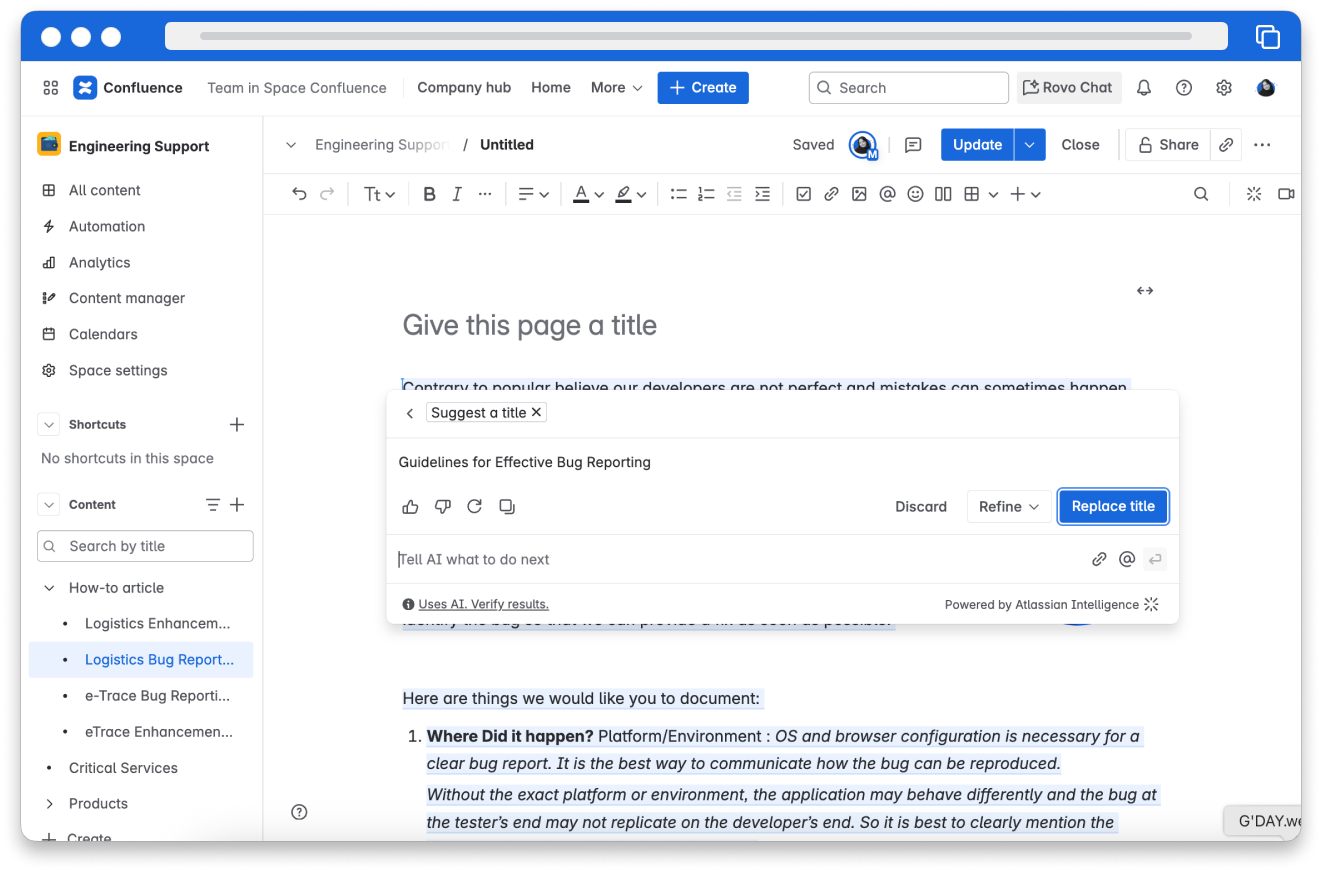The height and width of the screenshot is (872, 1322).
Task: Add link in AI prompt bar
Action: pyautogui.click(x=1099, y=560)
